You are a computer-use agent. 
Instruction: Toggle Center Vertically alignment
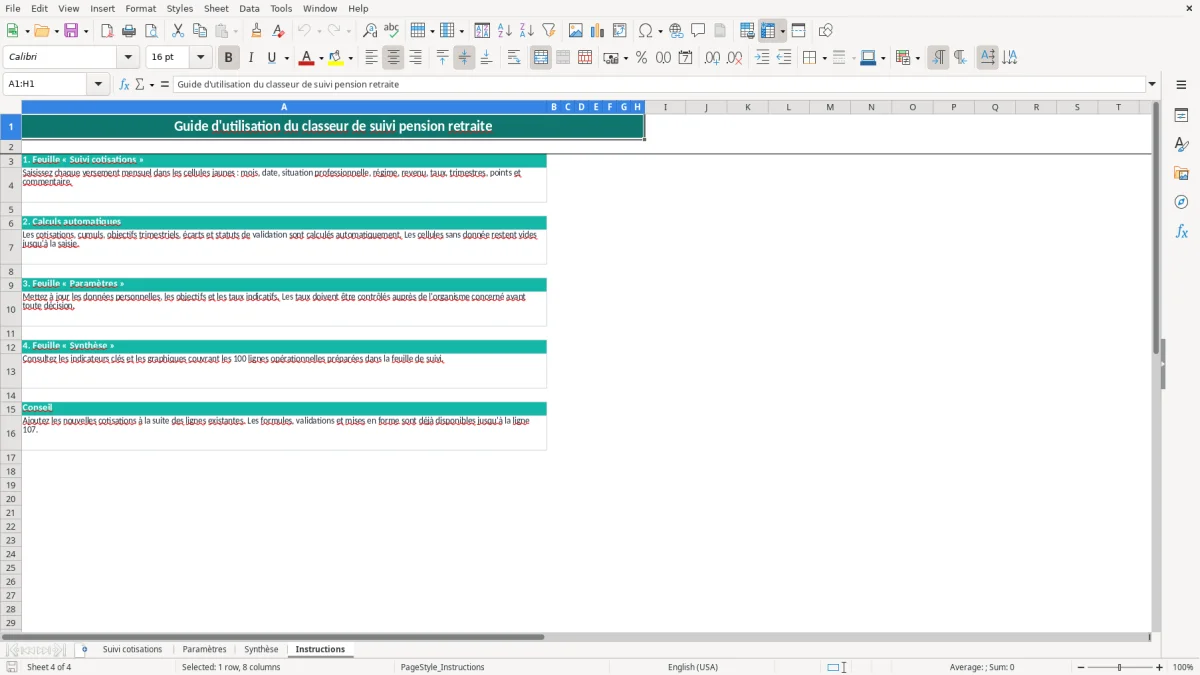(x=464, y=58)
